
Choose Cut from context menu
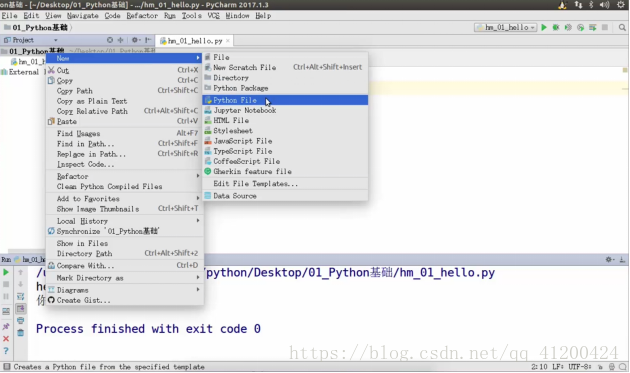[x=125, y=70]
